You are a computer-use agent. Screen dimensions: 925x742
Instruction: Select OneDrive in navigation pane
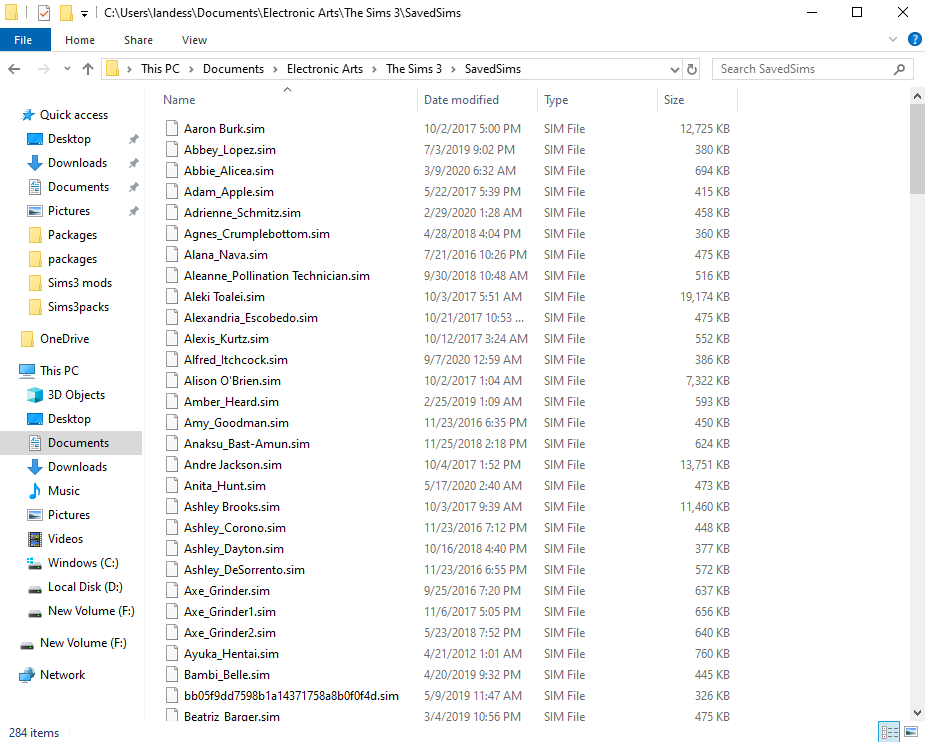(64, 339)
